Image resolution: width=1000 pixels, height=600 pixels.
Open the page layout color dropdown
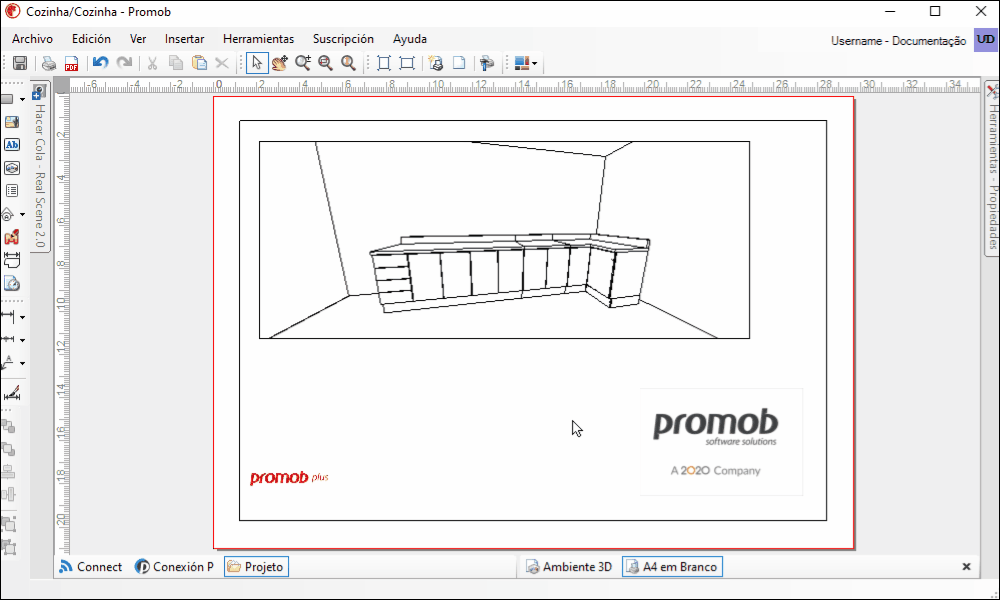point(534,63)
